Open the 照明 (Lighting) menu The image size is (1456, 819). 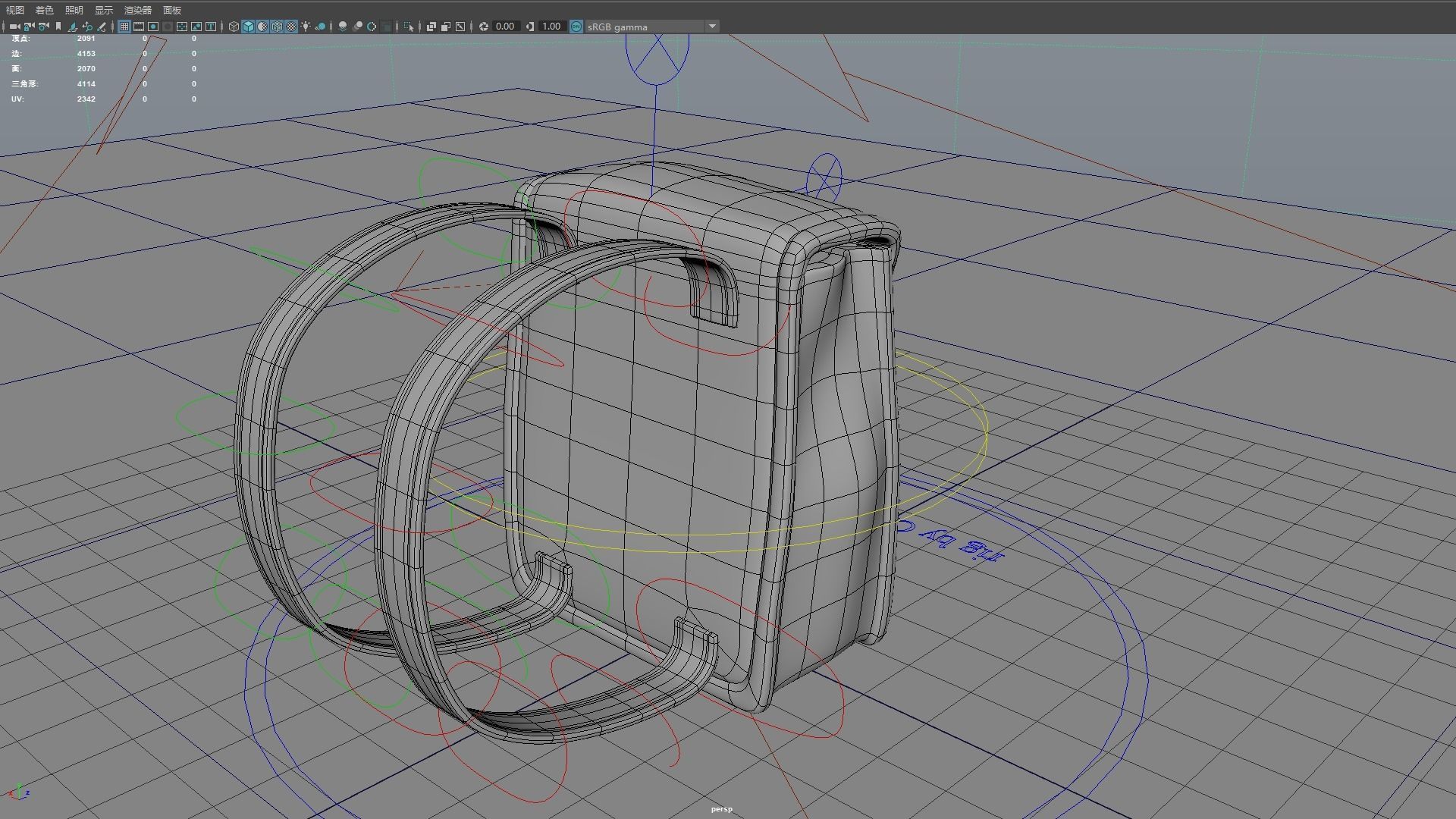coord(74,10)
